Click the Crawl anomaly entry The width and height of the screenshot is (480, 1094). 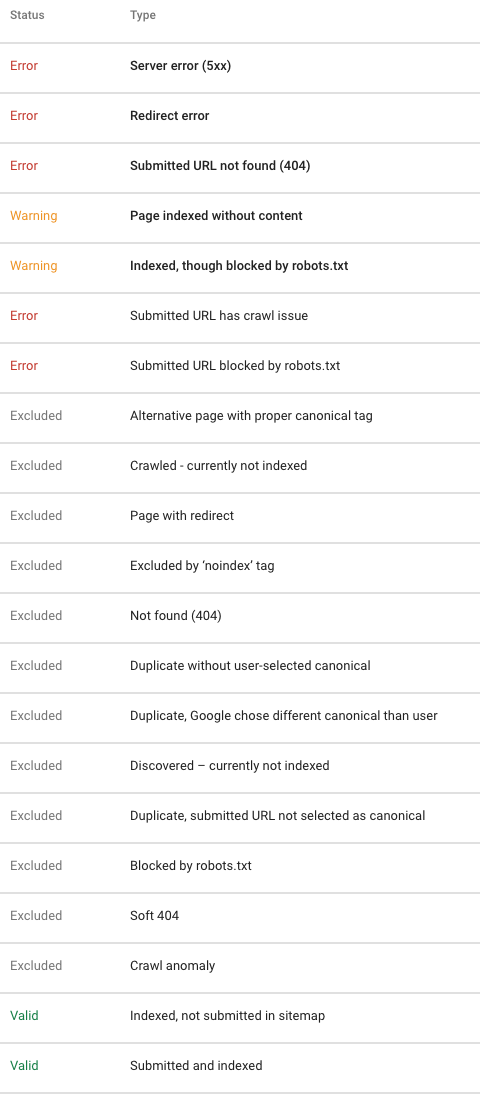coord(240,966)
